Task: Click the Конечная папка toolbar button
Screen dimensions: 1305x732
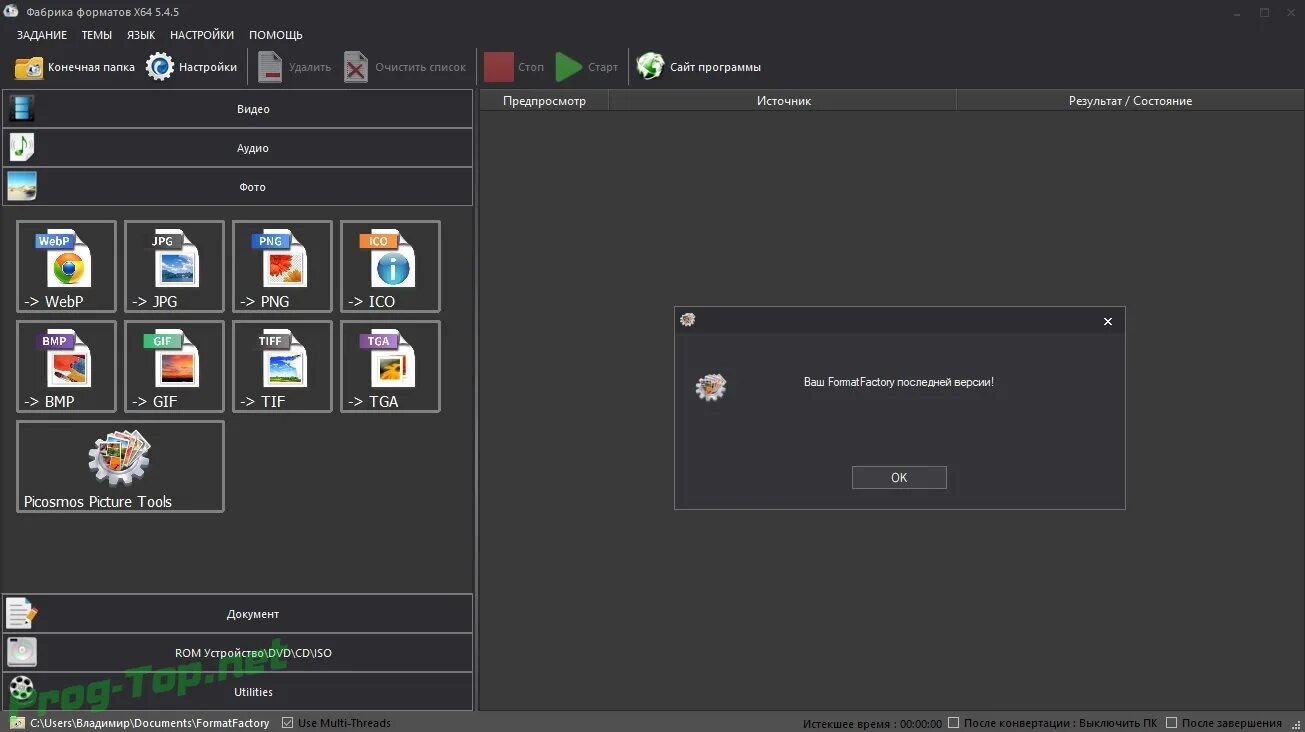Action: (75, 67)
